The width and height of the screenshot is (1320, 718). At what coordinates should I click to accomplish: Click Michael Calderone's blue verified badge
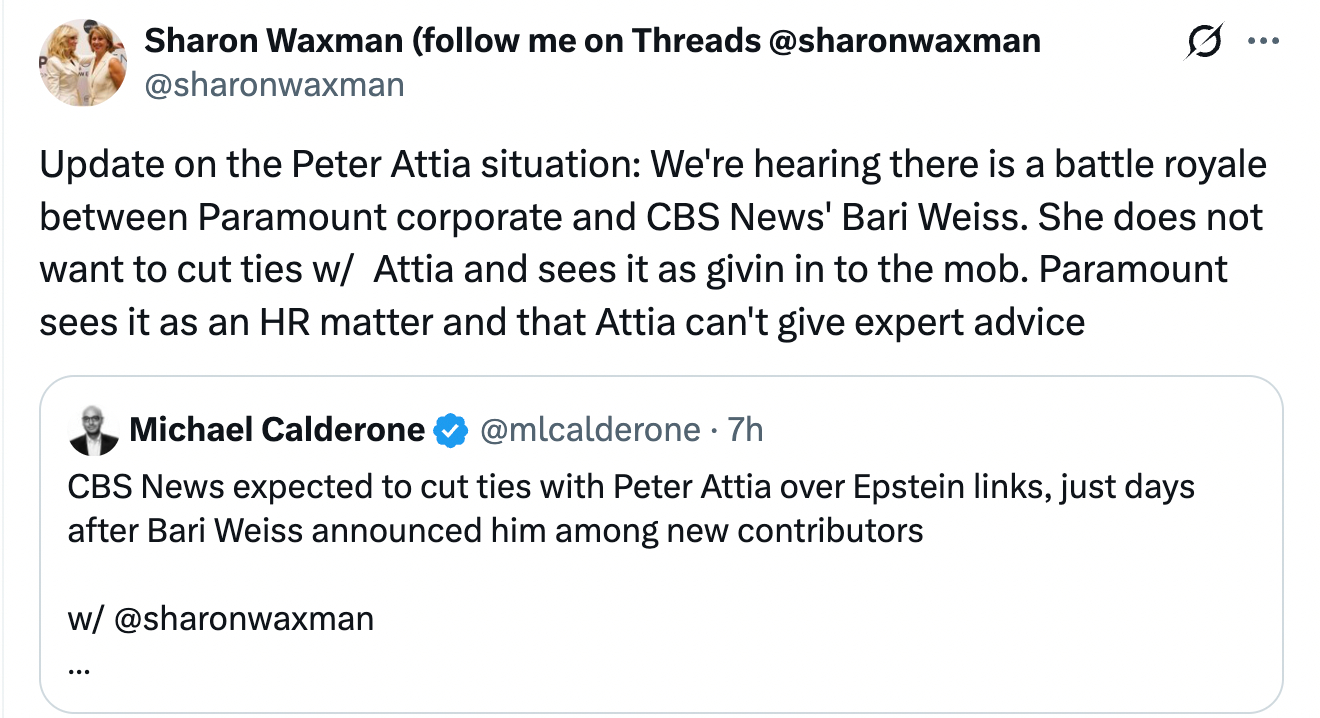pos(451,431)
